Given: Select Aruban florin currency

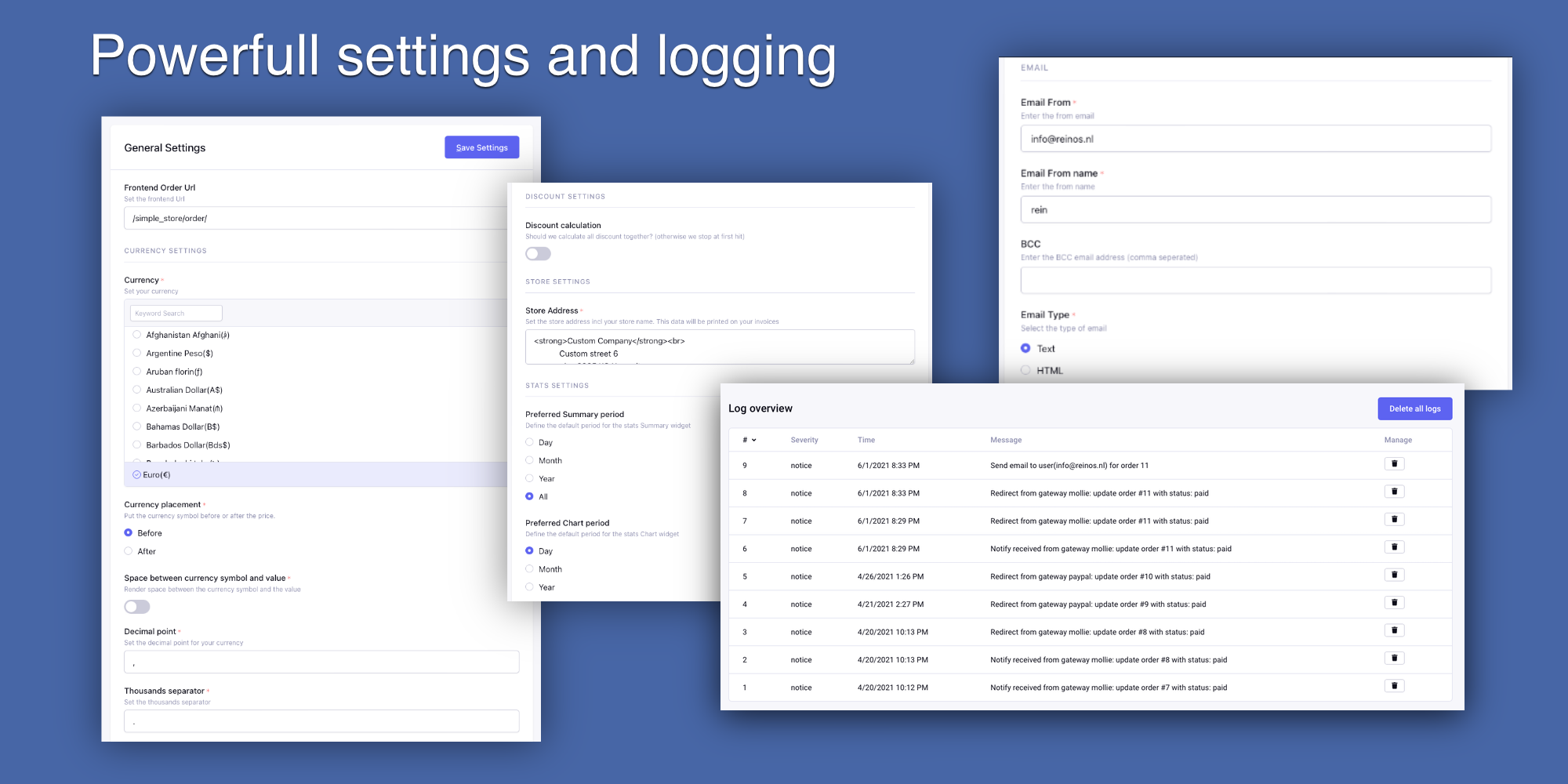Looking at the screenshot, I should pyautogui.click(x=136, y=372).
